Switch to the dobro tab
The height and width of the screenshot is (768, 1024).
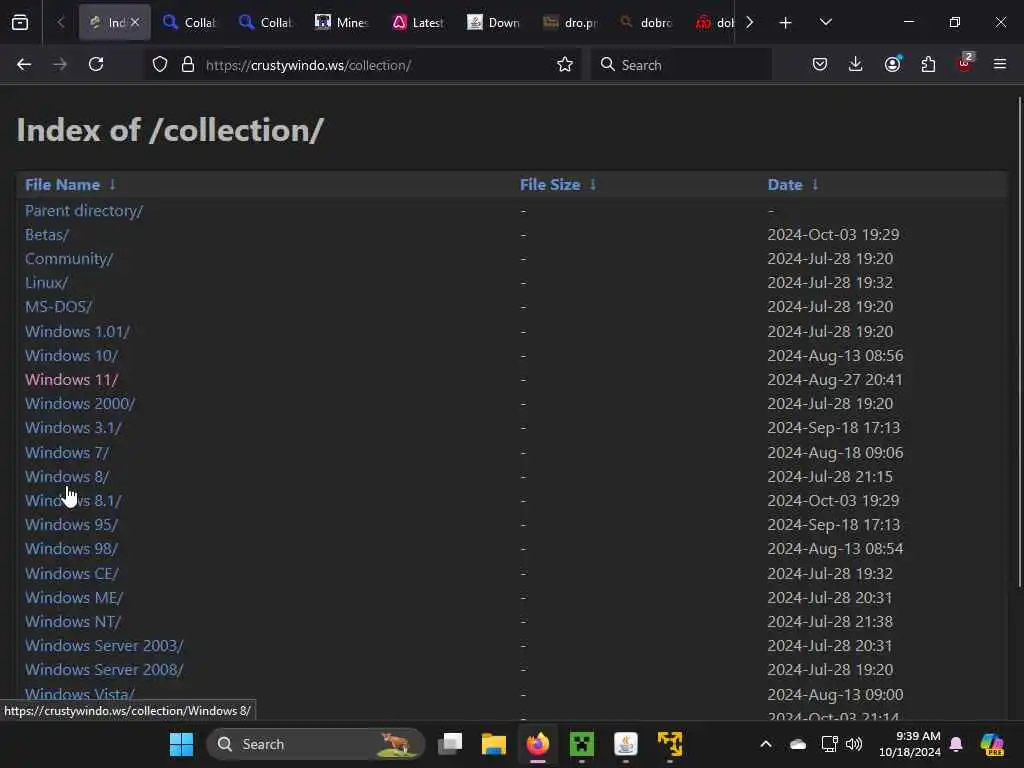coord(646,23)
